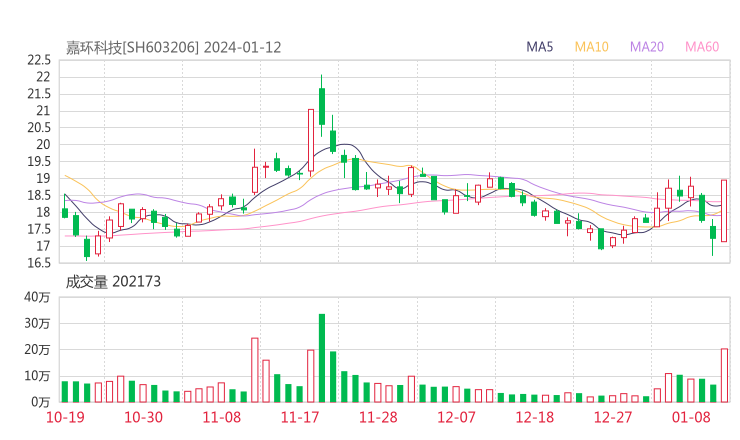The image size is (740, 440).
Task: Click the MA60 legend label
Action: (x=702, y=47)
